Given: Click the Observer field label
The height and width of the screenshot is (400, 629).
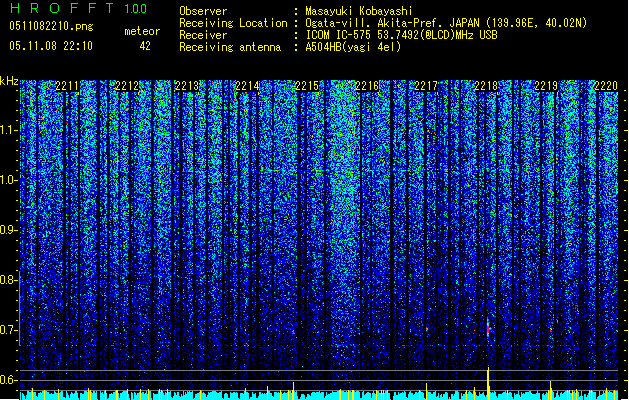Looking at the screenshot, I should (x=203, y=11).
